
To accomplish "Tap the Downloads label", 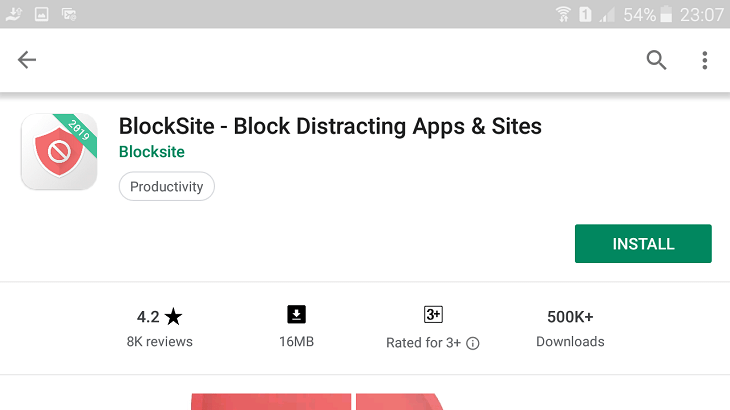I will (570, 342).
